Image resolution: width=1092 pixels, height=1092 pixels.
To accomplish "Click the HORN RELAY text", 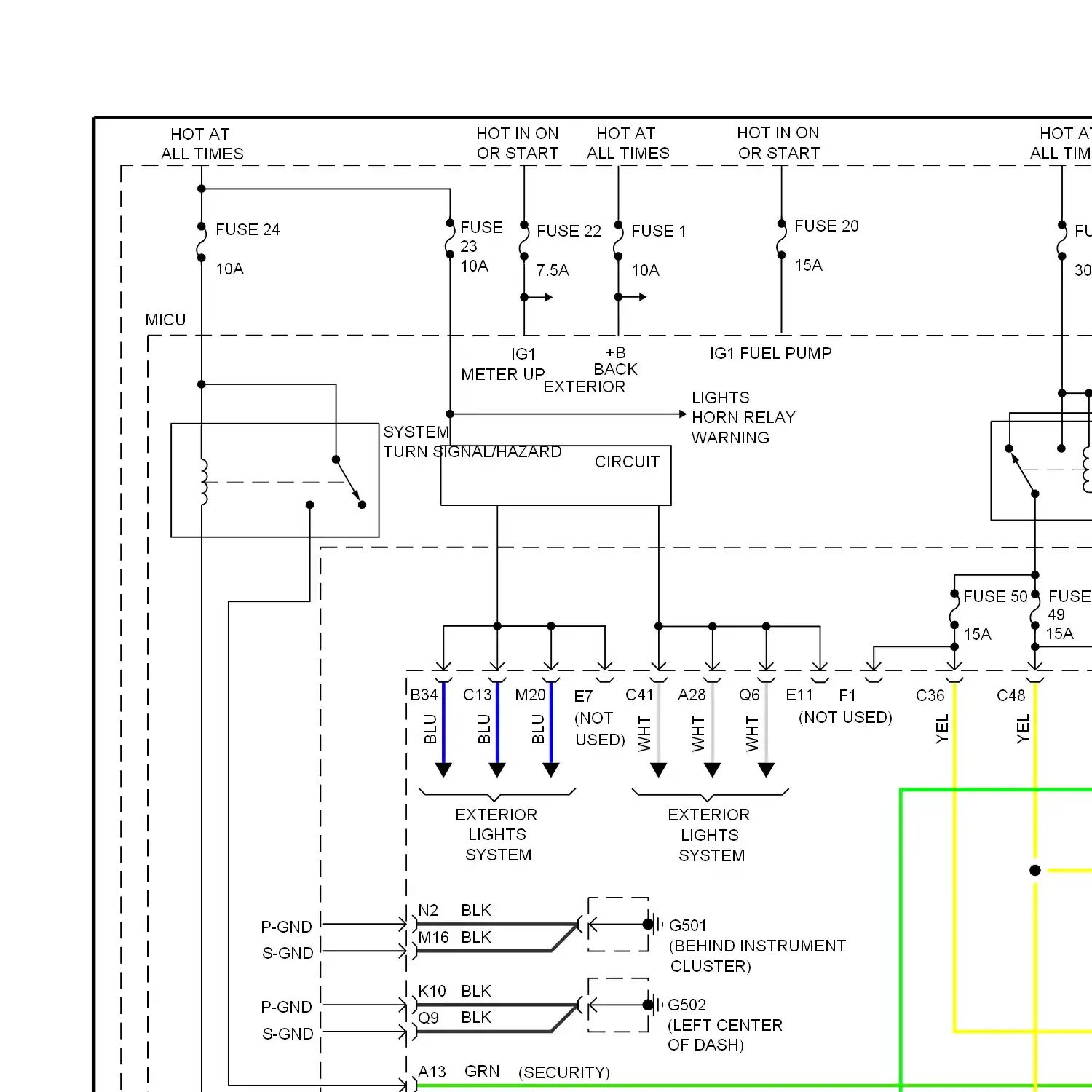I will [x=743, y=417].
